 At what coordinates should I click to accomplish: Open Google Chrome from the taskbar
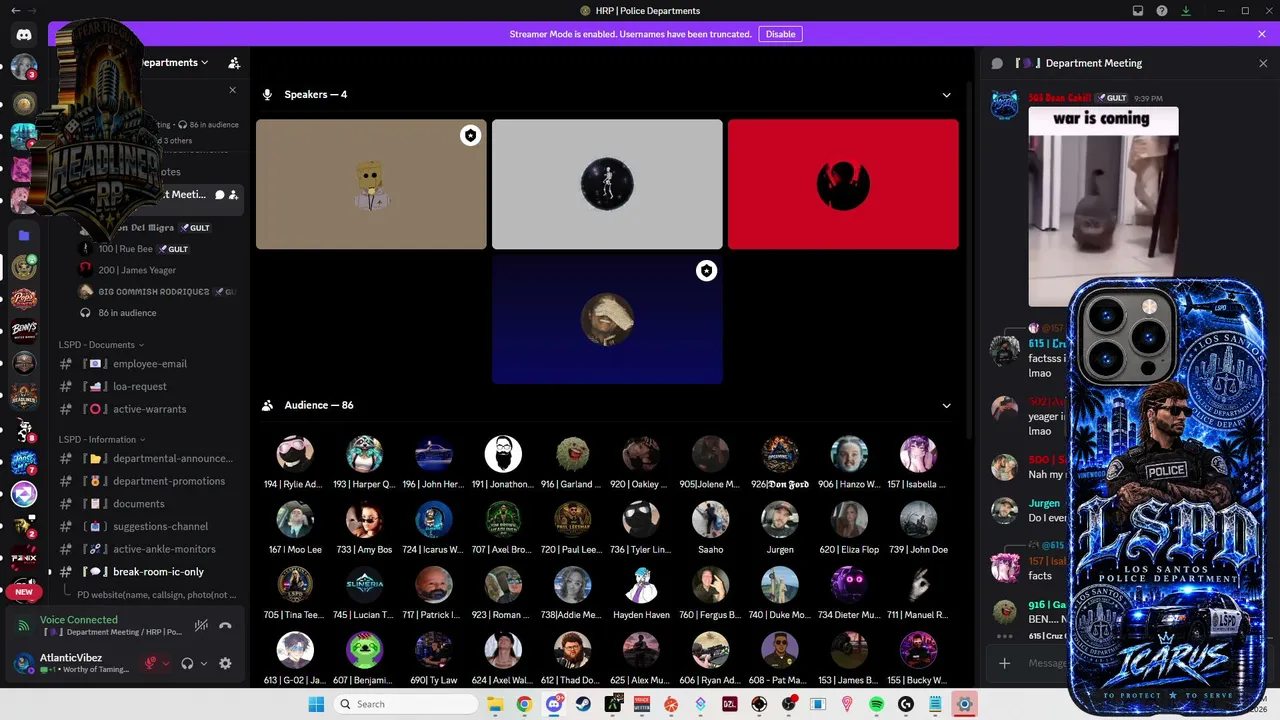(524, 704)
